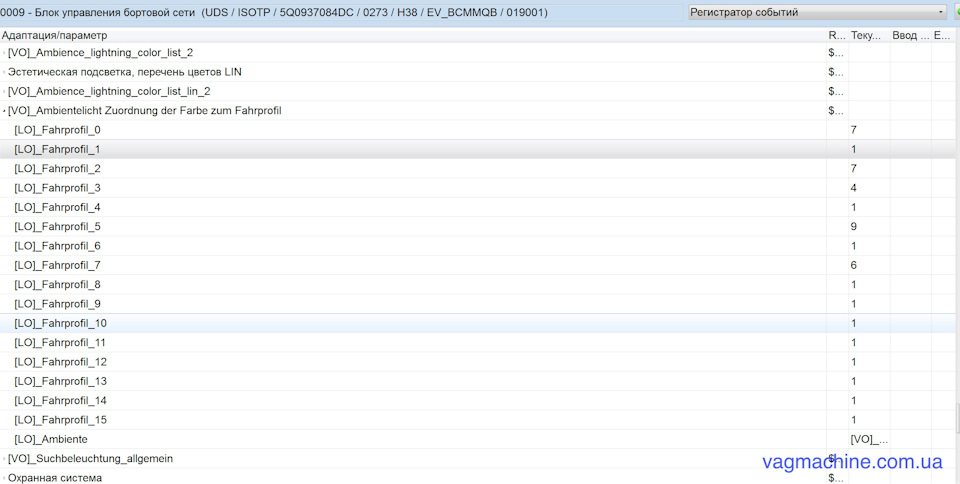Click current value 6 of Fahrprofil_7
Viewport: 960px width, 484px height.
click(x=853, y=265)
